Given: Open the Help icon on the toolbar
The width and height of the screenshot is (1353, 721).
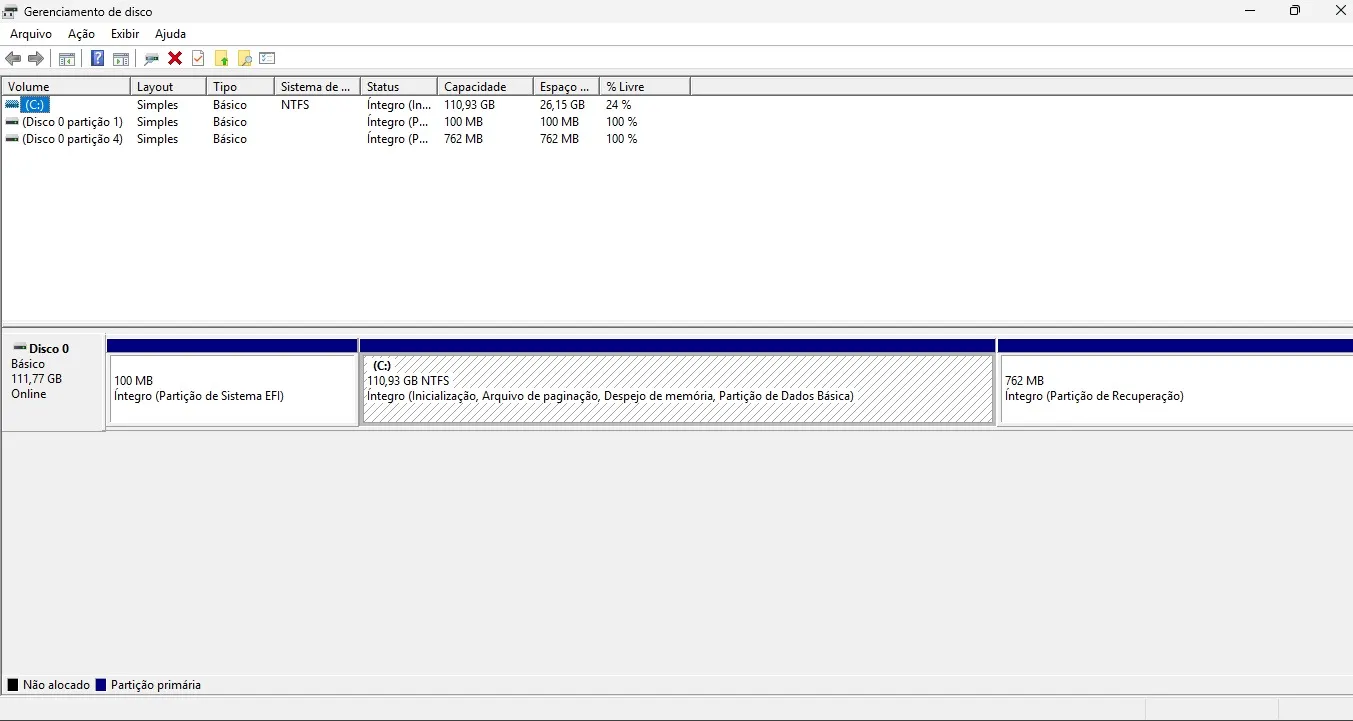Looking at the screenshot, I should [x=97, y=58].
